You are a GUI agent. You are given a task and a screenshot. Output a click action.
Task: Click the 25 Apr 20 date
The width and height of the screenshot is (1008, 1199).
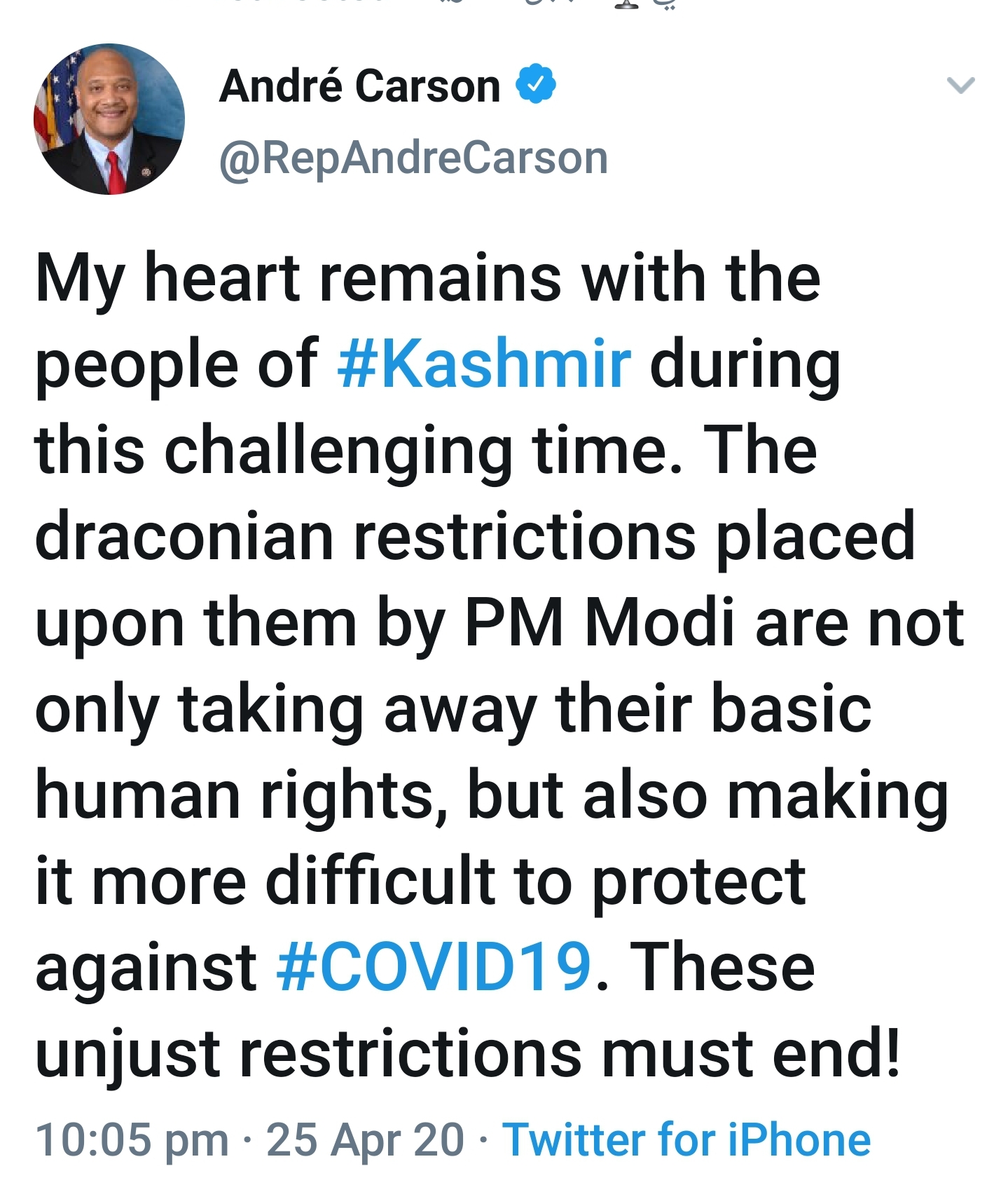[x=365, y=1139]
